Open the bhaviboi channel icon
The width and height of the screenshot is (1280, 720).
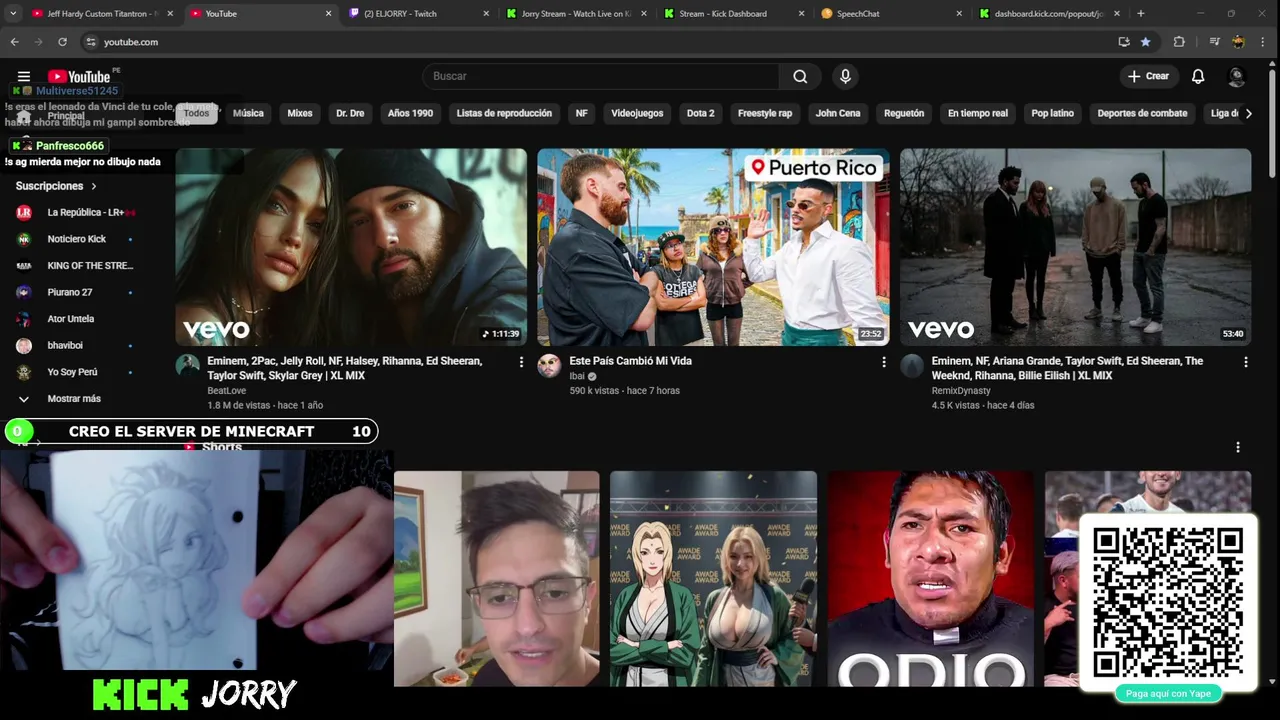click(24, 345)
